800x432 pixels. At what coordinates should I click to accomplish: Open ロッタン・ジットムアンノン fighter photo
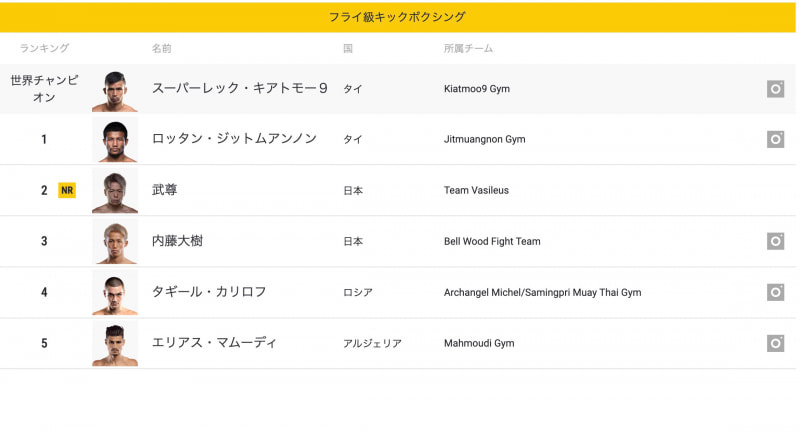point(115,140)
